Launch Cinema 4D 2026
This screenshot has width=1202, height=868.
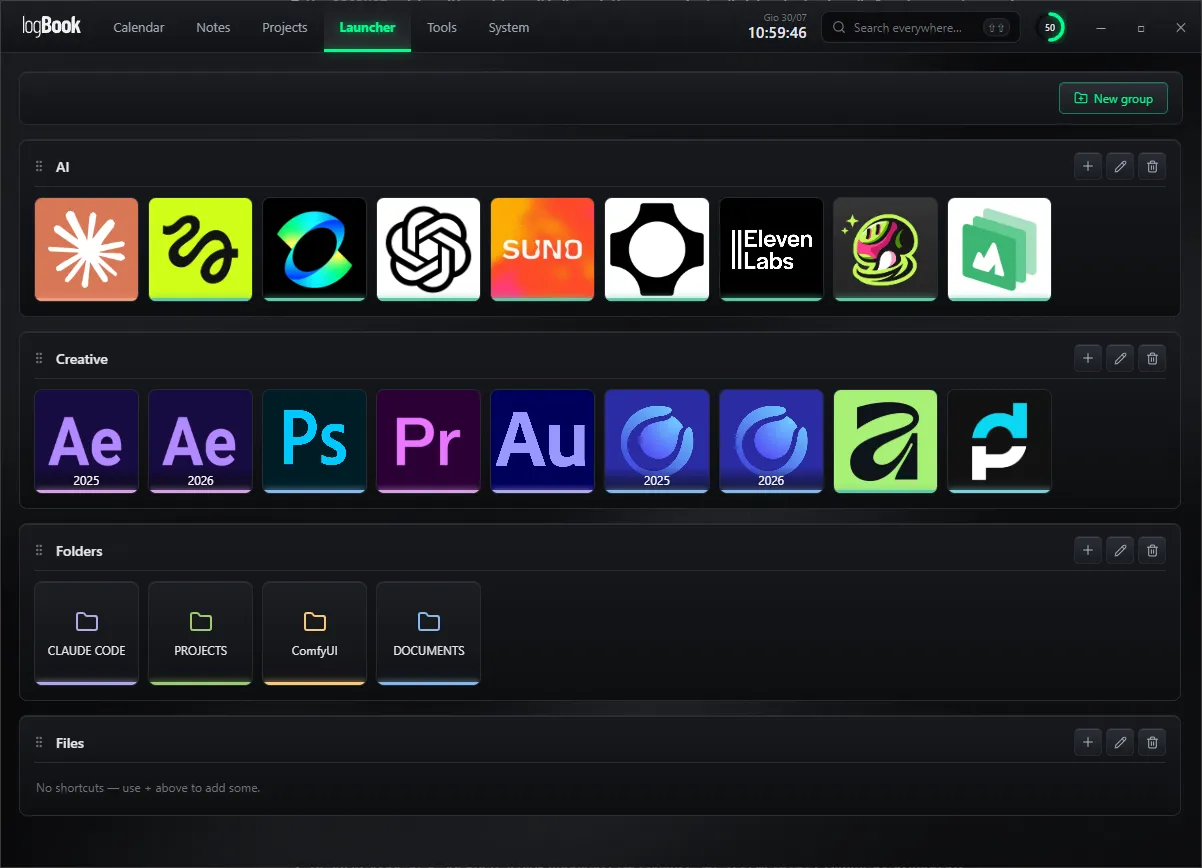coord(771,441)
